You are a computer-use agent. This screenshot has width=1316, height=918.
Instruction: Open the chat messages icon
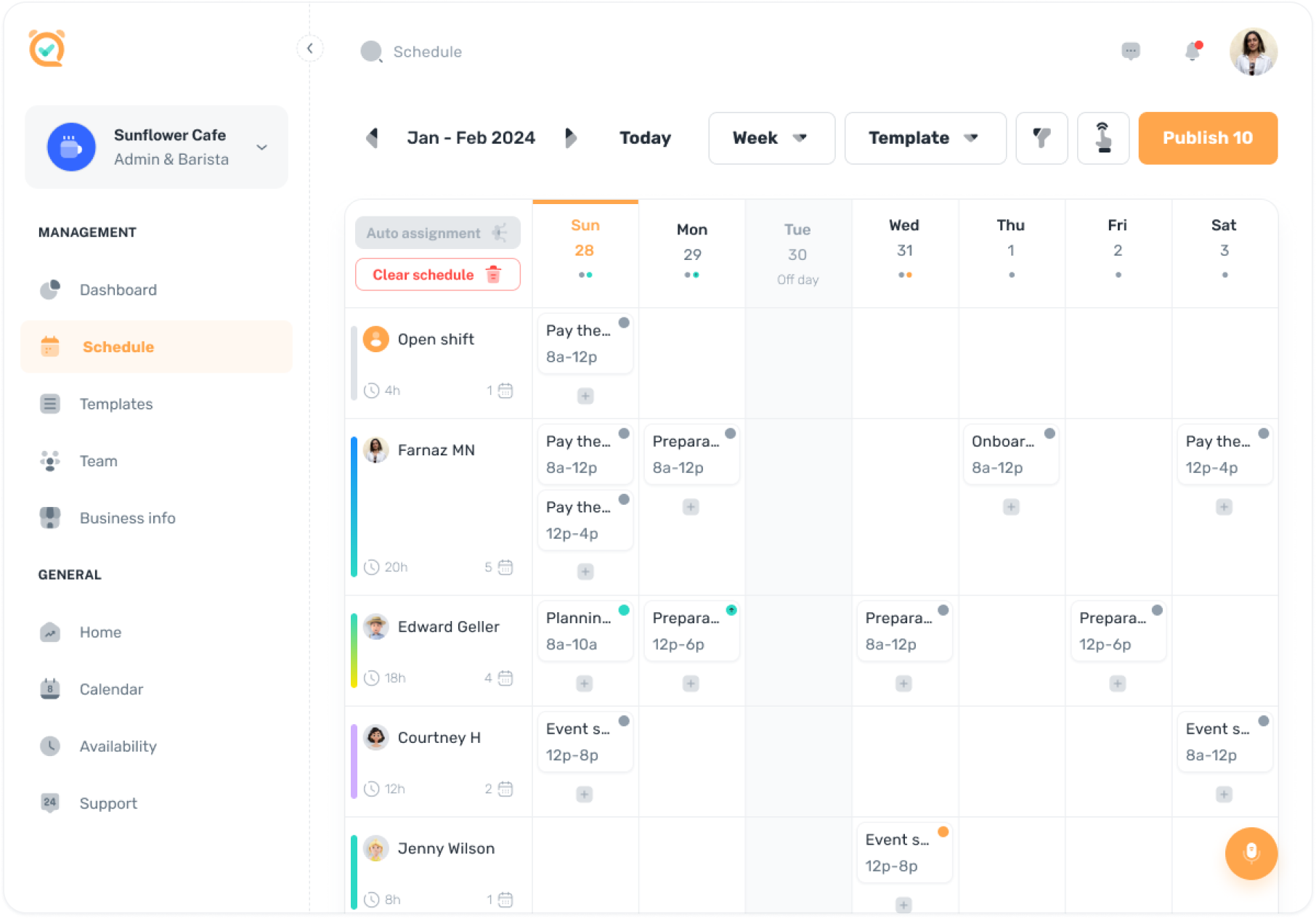click(x=1130, y=52)
